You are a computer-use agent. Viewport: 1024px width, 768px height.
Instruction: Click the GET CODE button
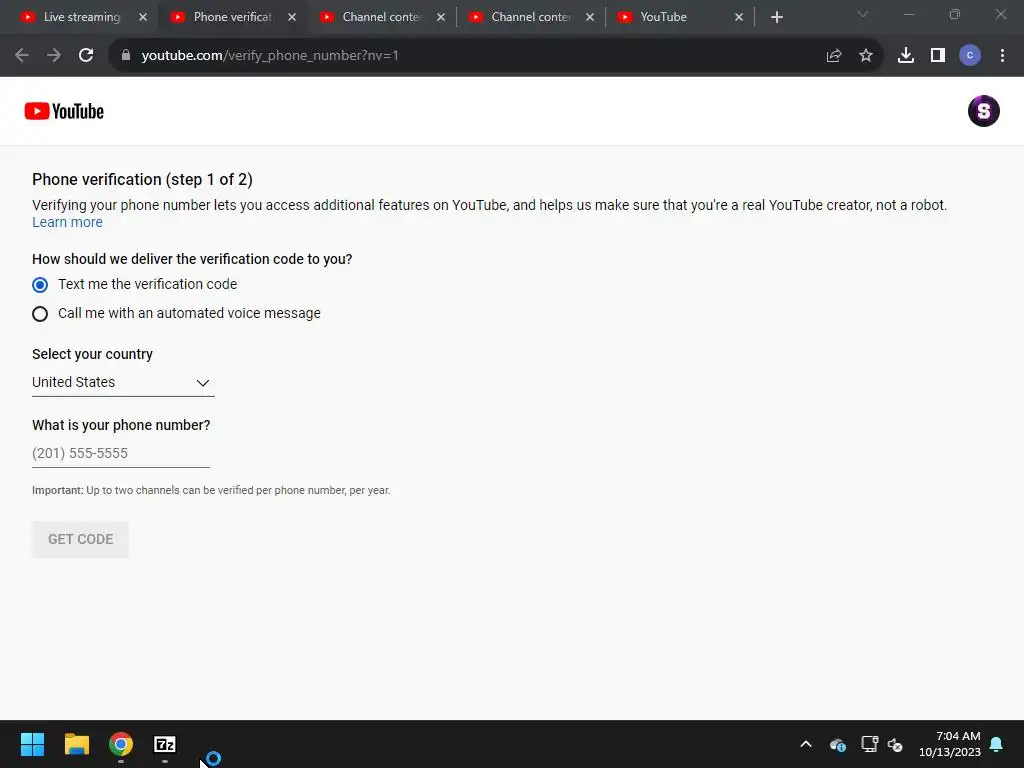pyautogui.click(x=80, y=539)
